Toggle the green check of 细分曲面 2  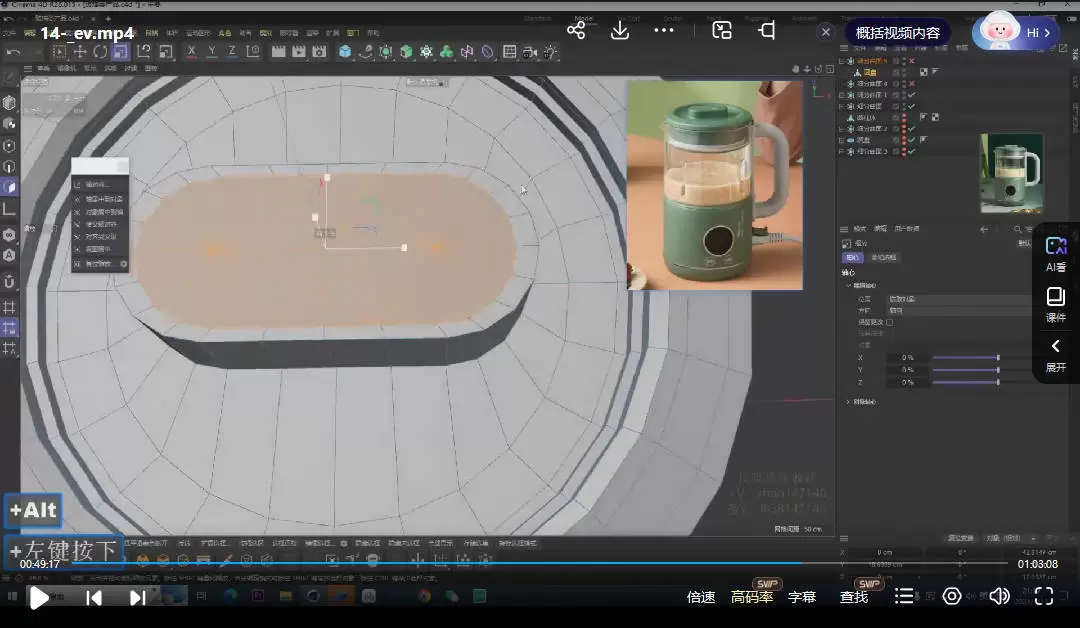tap(912, 129)
